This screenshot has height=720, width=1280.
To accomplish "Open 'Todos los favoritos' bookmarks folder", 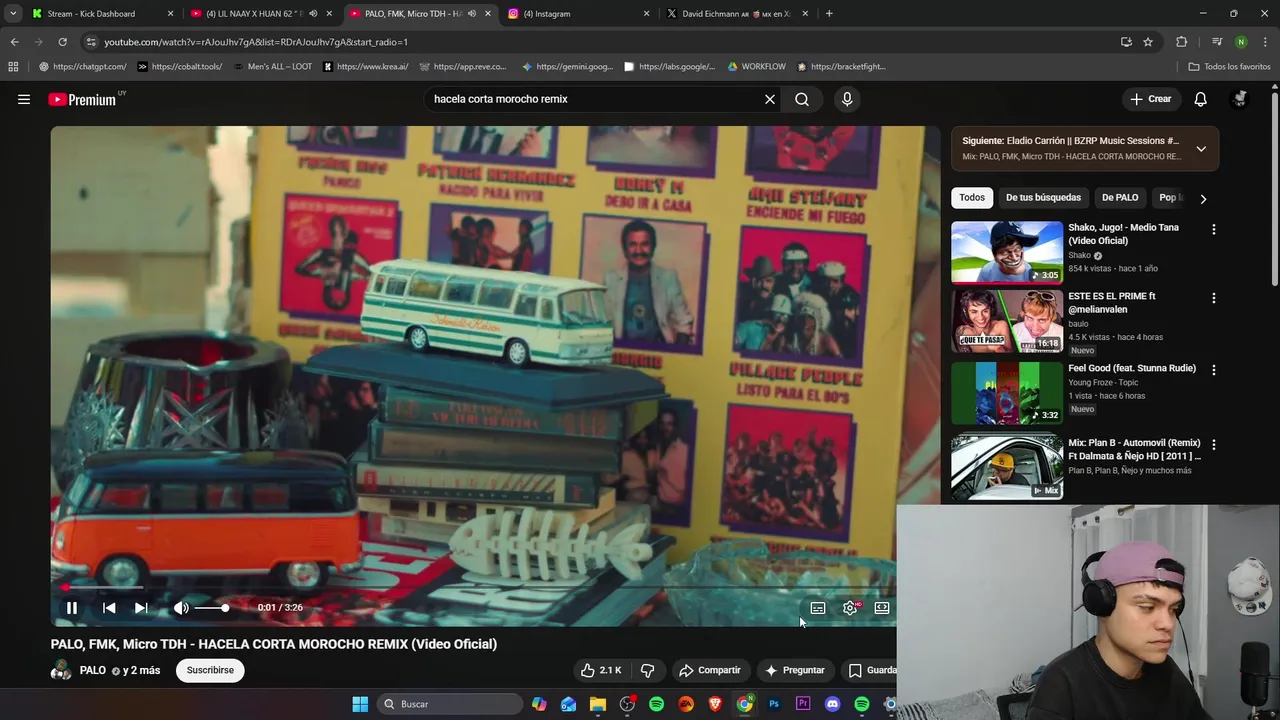I will pos(1229,67).
